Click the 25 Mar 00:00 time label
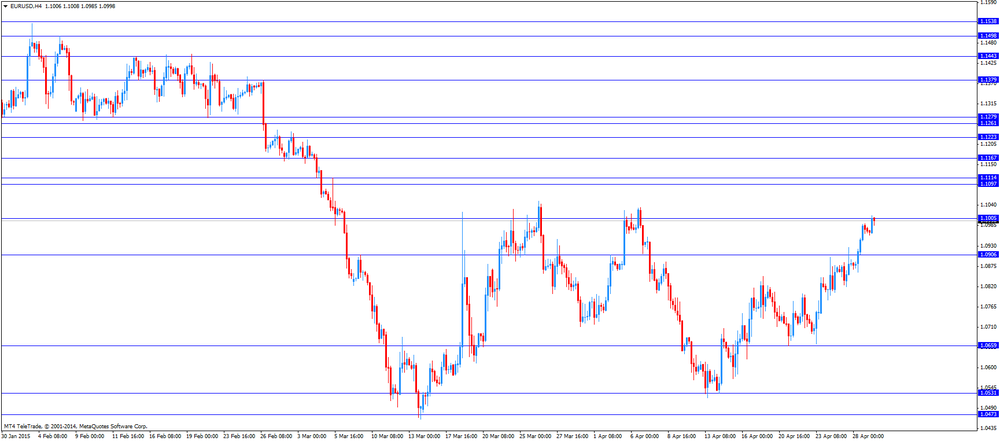This screenshot has width=1000, height=441. point(536,437)
